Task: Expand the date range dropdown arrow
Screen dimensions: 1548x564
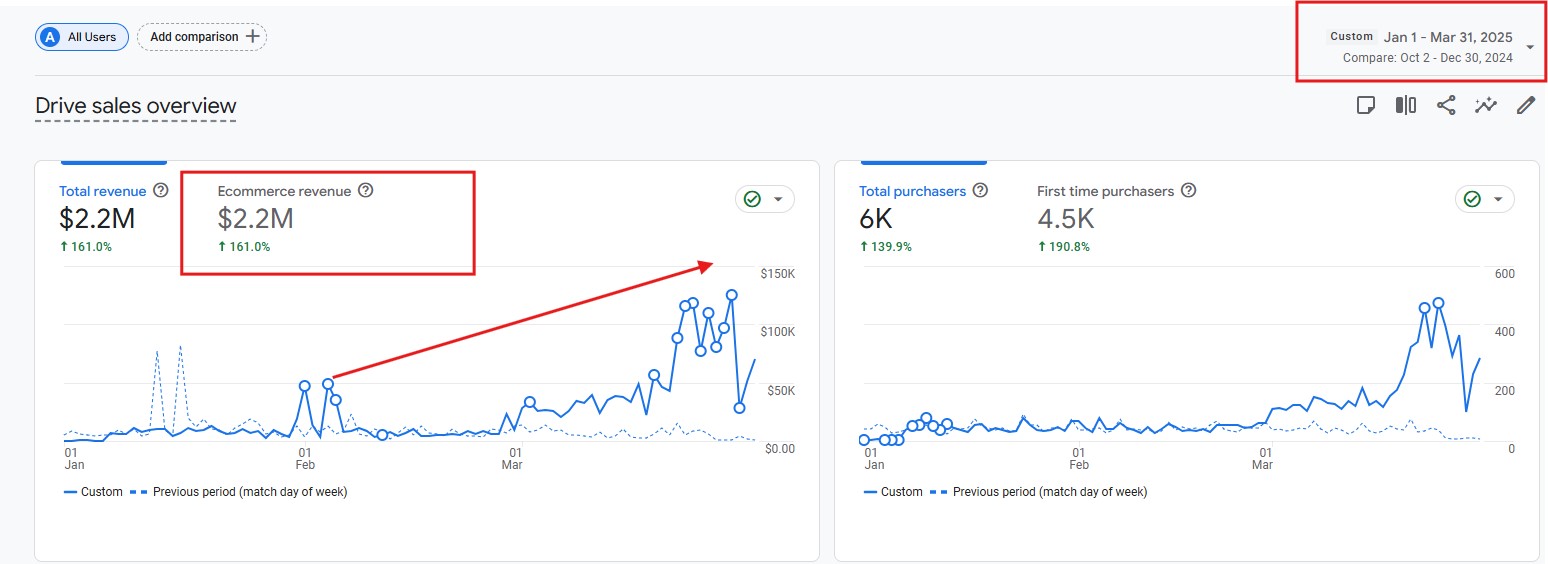Action: 1530,47
